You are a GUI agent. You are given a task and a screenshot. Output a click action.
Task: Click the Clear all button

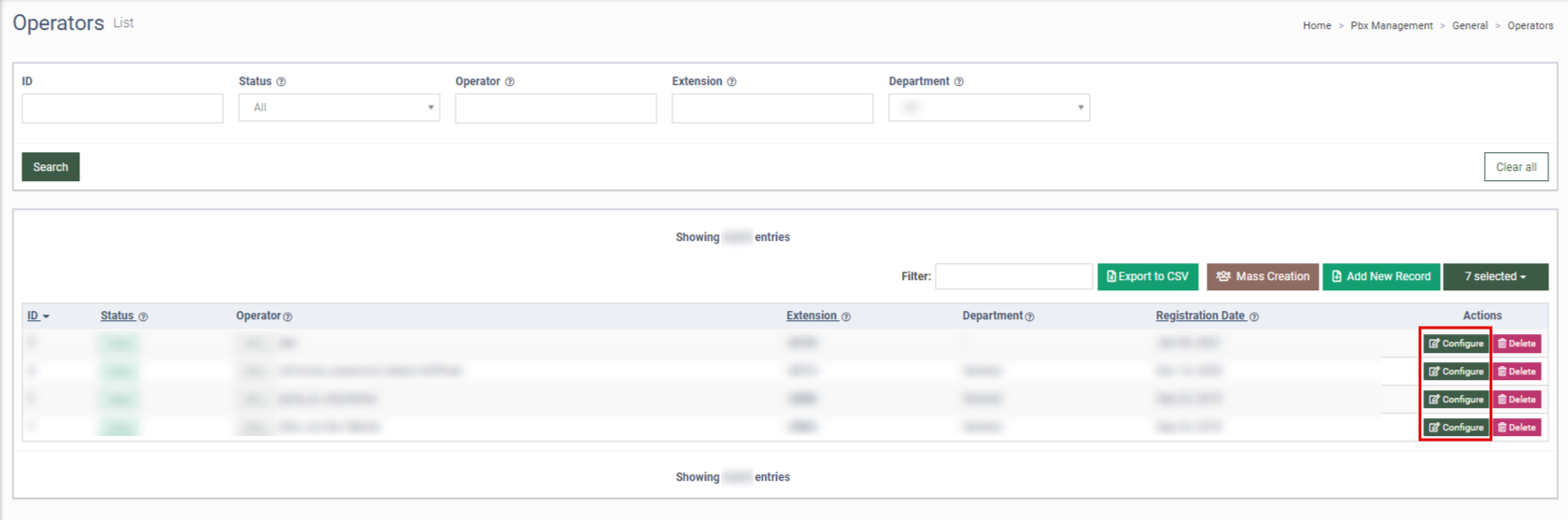point(1516,167)
